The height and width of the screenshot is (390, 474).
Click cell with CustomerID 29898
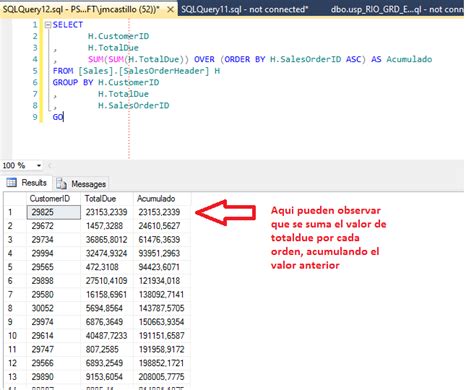pos(53,281)
